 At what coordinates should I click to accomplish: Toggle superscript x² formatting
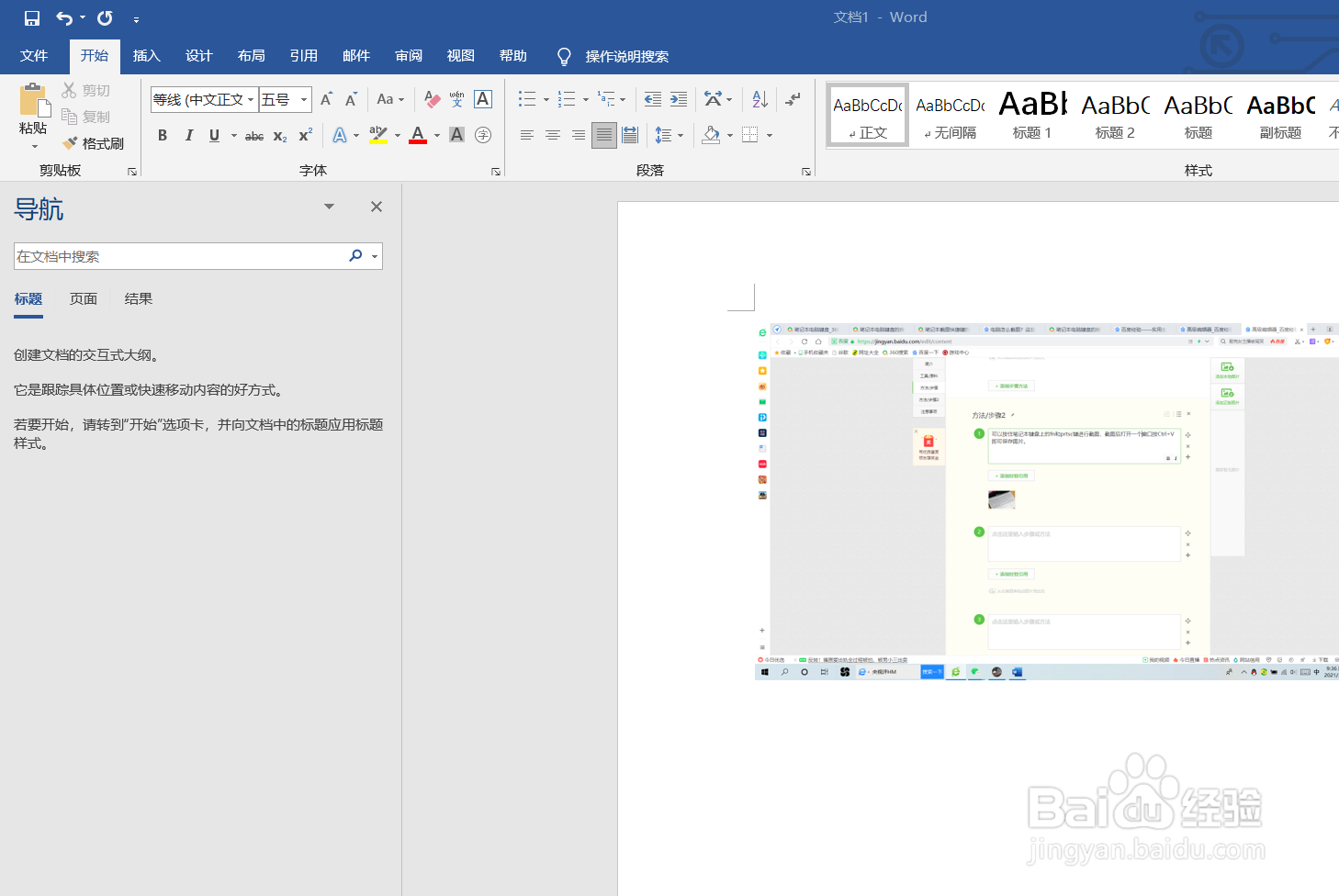click(306, 135)
